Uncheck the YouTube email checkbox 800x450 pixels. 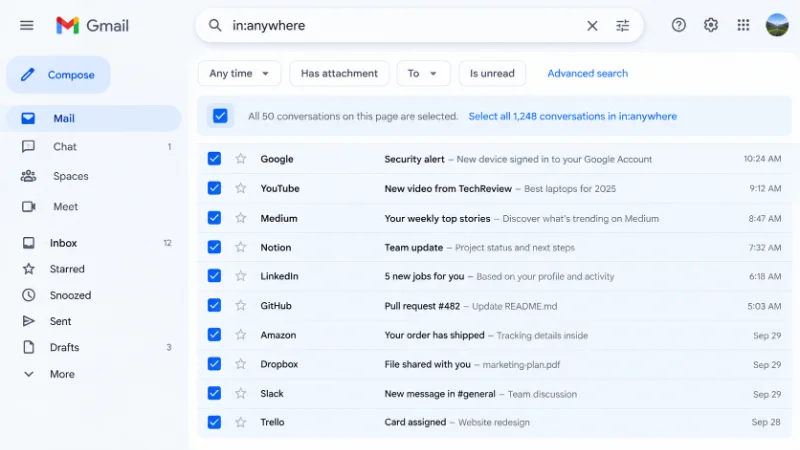tap(214, 188)
